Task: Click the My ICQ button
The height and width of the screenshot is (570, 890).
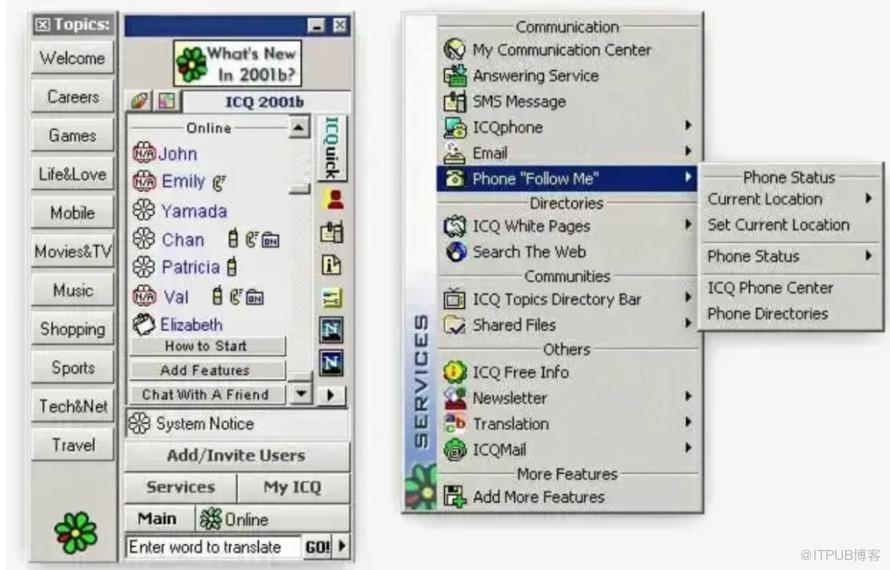Action: click(x=293, y=487)
